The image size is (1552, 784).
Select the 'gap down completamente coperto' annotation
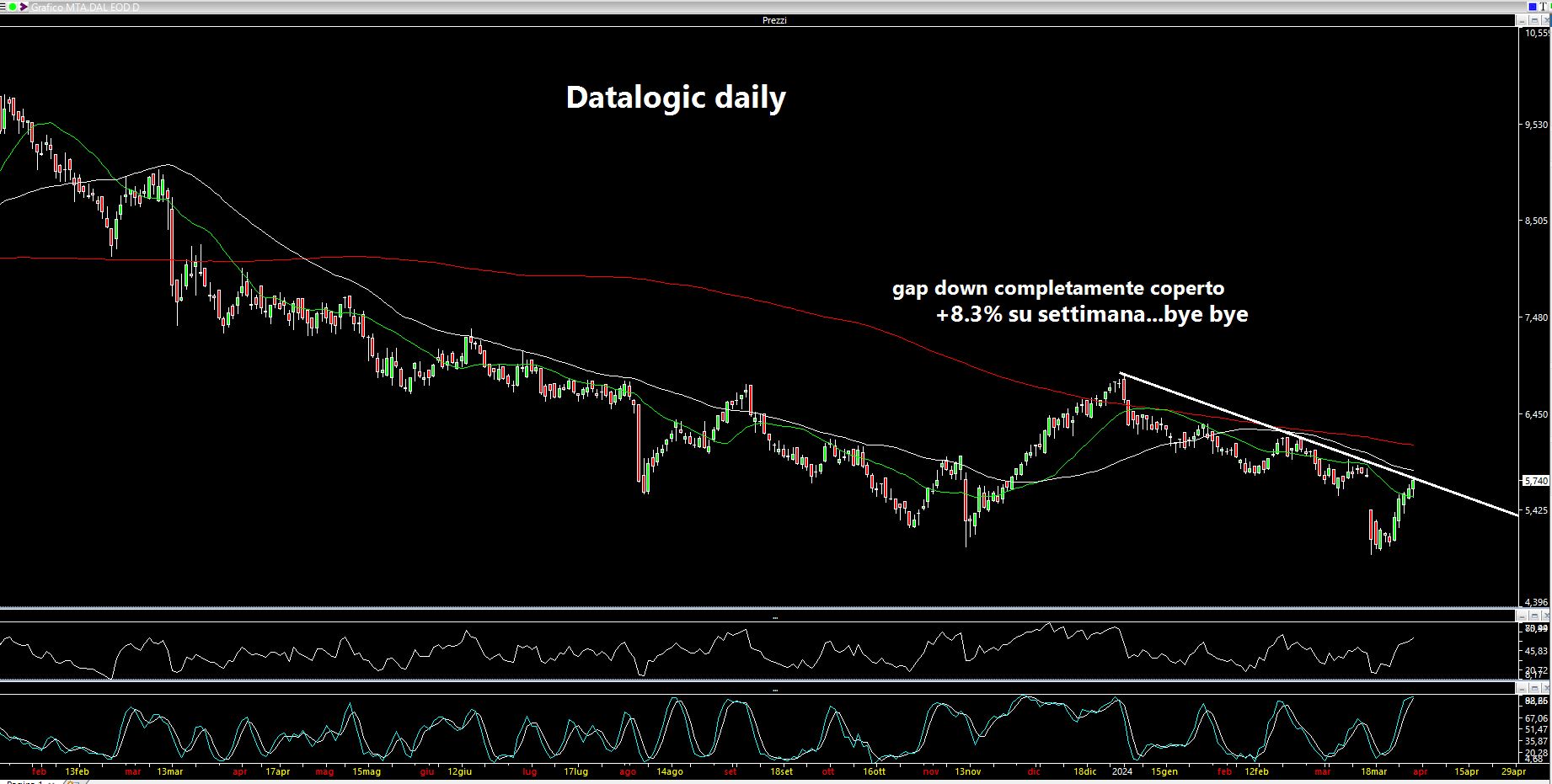pyautogui.click(x=1058, y=288)
